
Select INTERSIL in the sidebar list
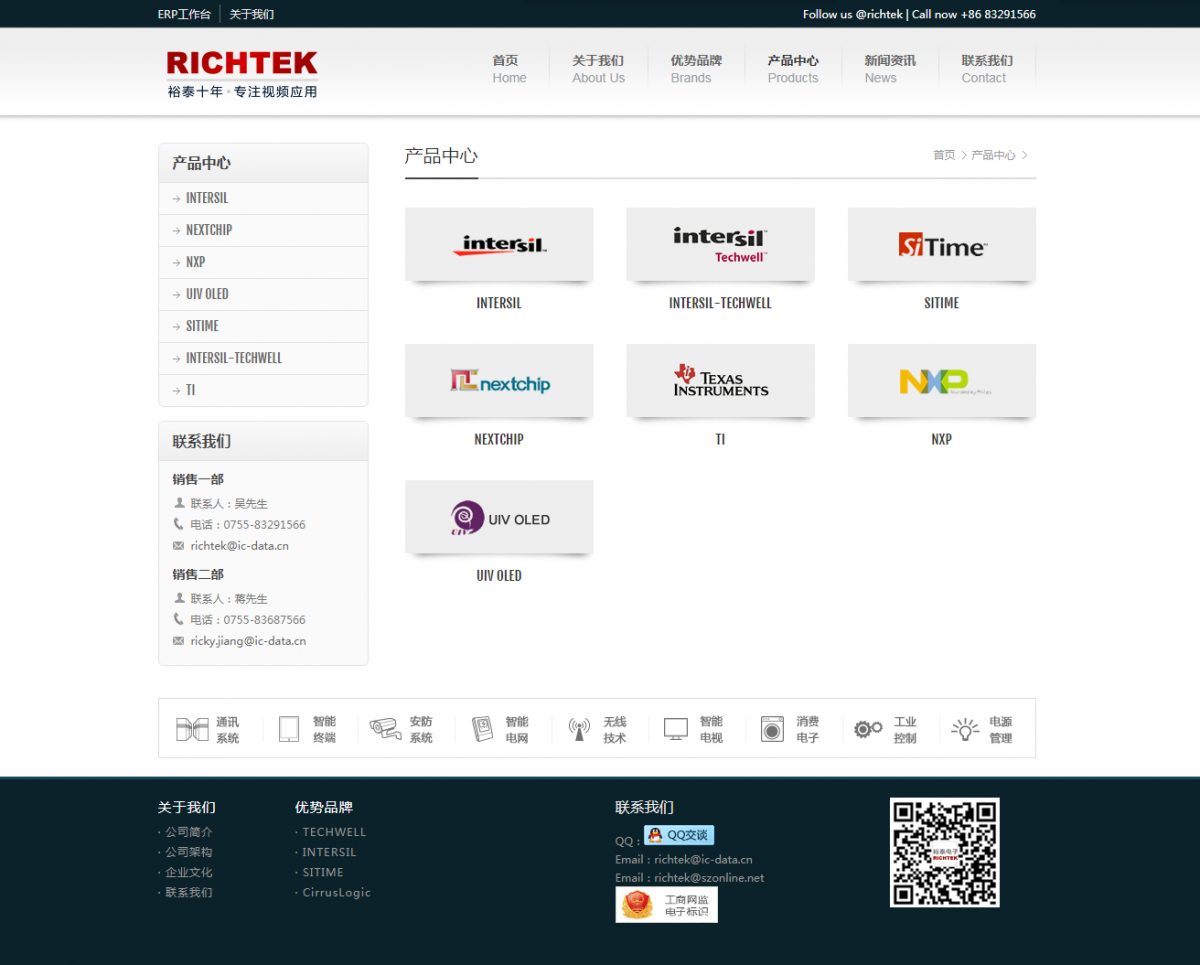263,198
